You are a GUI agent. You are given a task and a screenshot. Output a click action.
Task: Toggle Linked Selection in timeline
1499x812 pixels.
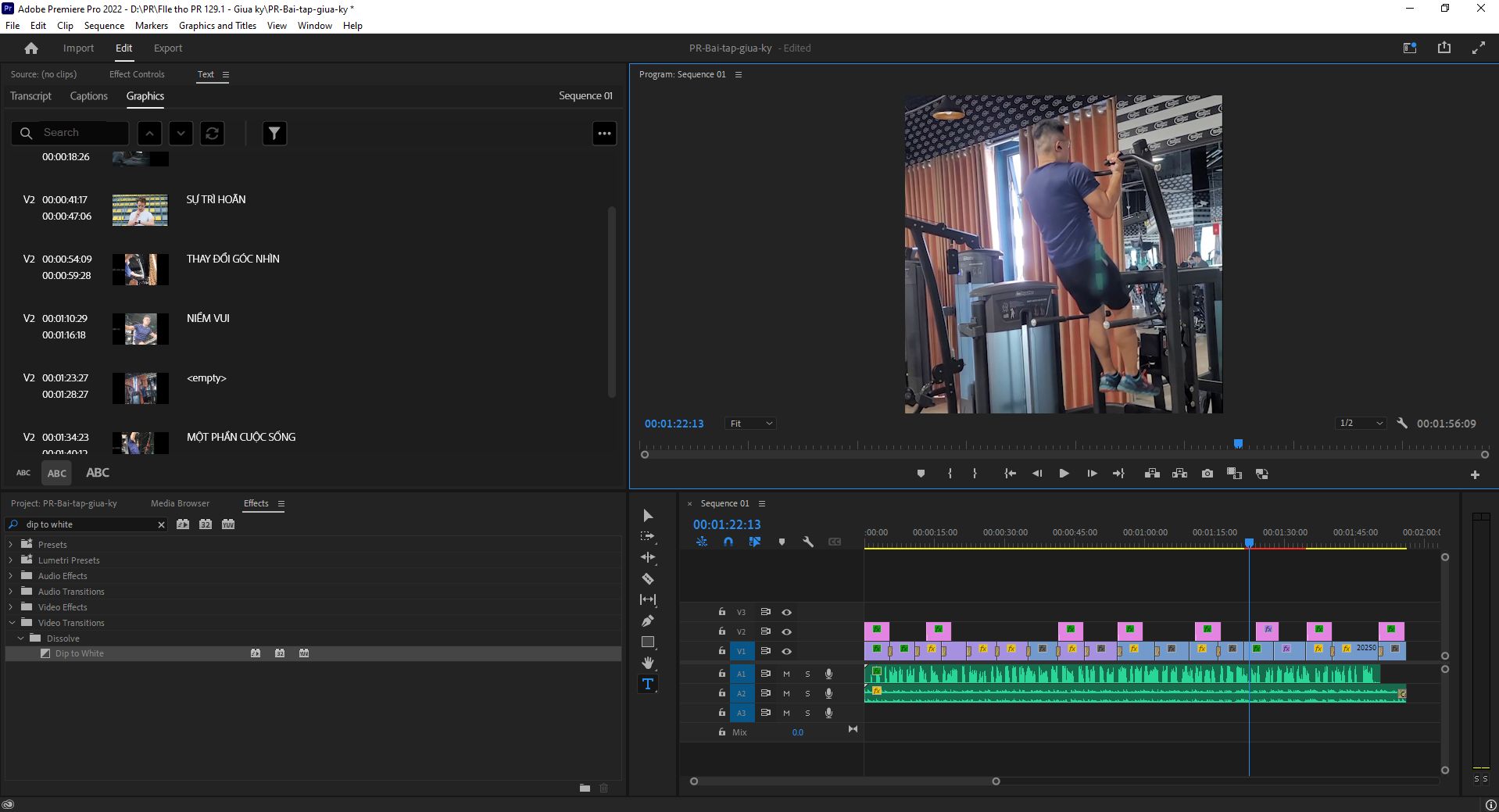point(755,542)
